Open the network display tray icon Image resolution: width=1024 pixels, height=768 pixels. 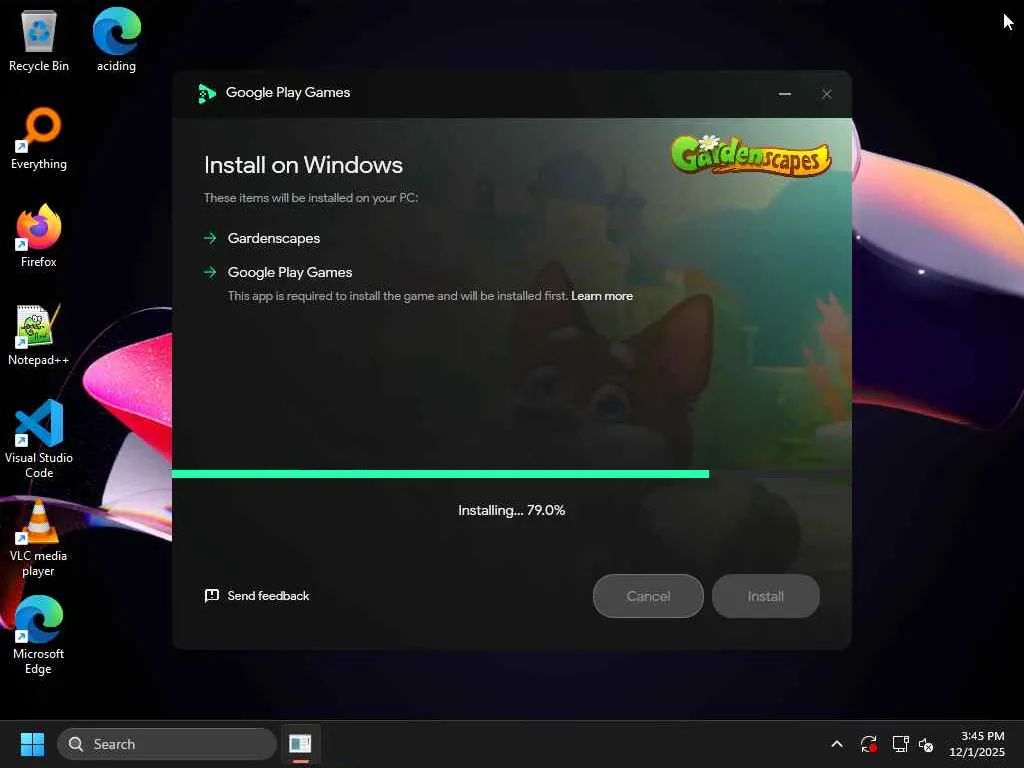[901, 744]
